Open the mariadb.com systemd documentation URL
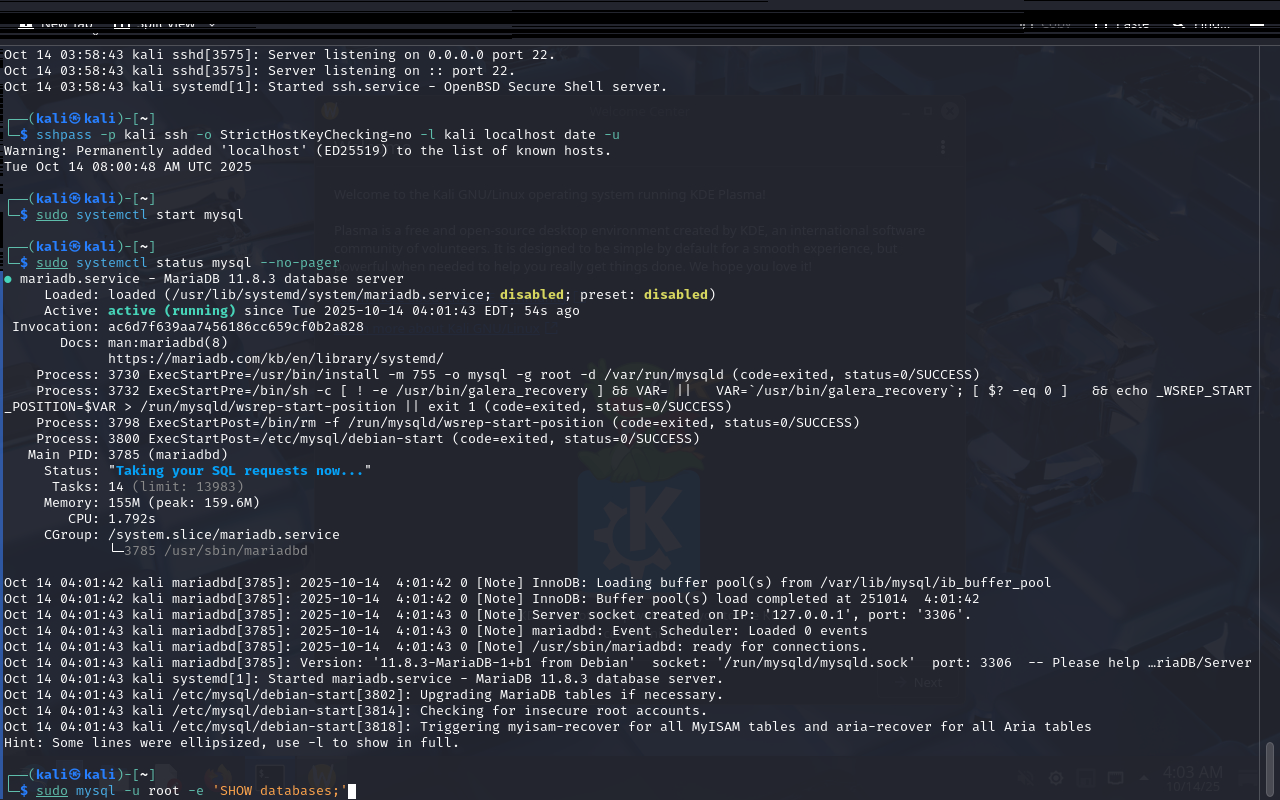This screenshot has width=1280, height=800. pos(275,359)
